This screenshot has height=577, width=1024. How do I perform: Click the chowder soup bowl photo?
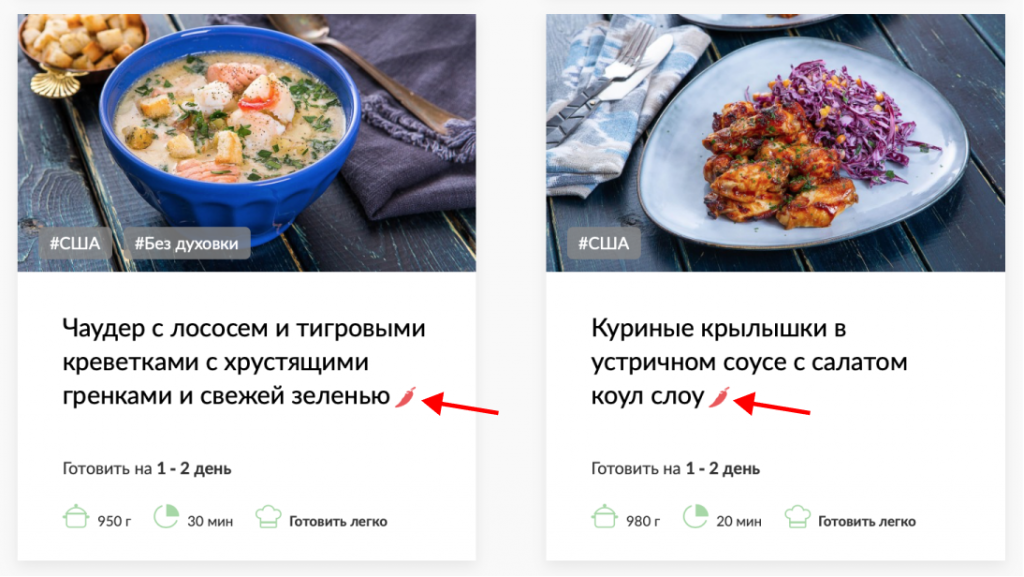[x=247, y=143]
